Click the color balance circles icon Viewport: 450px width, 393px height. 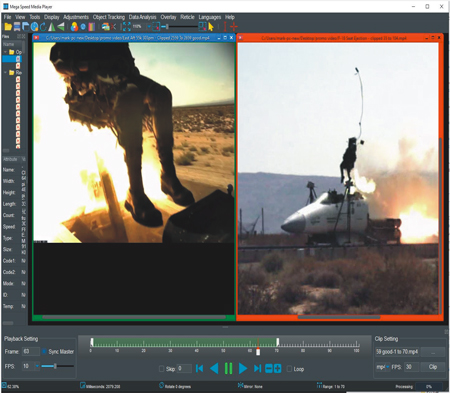pyautogui.click(x=74, y=27)
